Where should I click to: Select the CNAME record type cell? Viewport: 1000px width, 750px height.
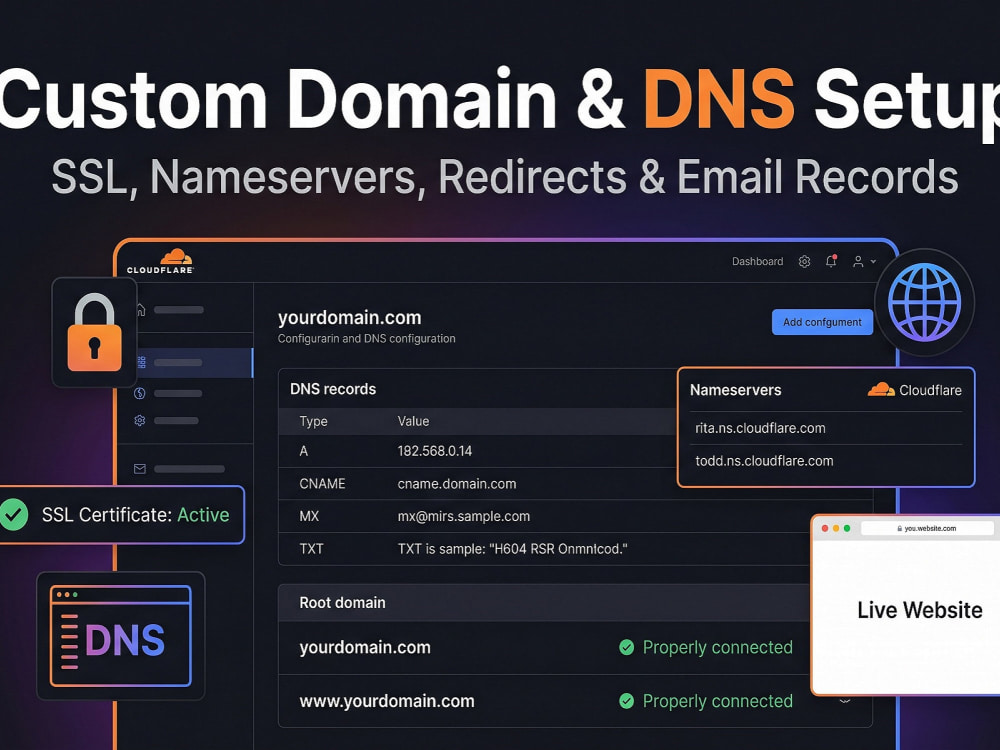coord(322,483)
